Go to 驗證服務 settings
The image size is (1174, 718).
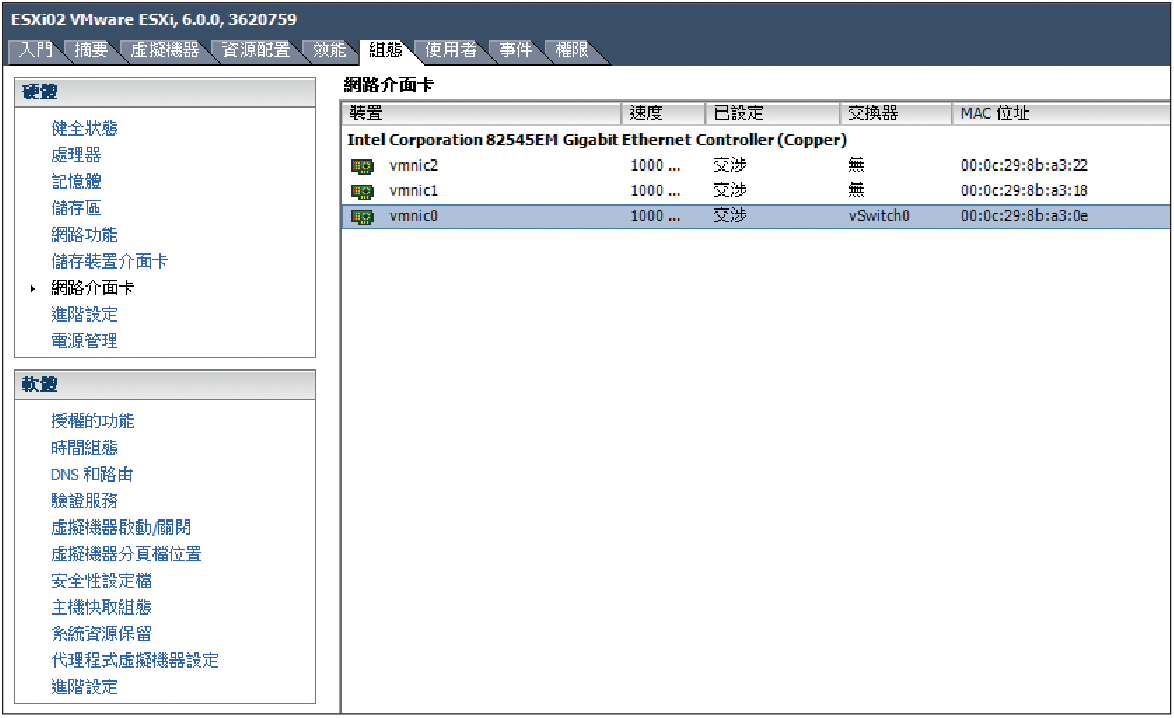85,501
